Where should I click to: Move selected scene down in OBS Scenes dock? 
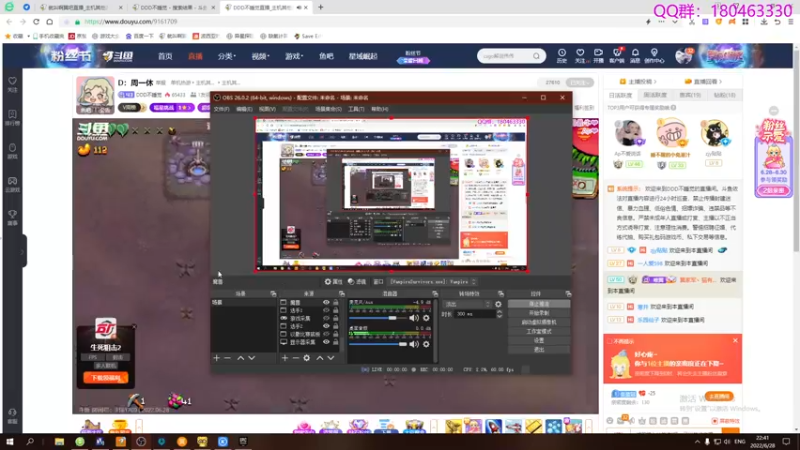click(x=252, y=358)
